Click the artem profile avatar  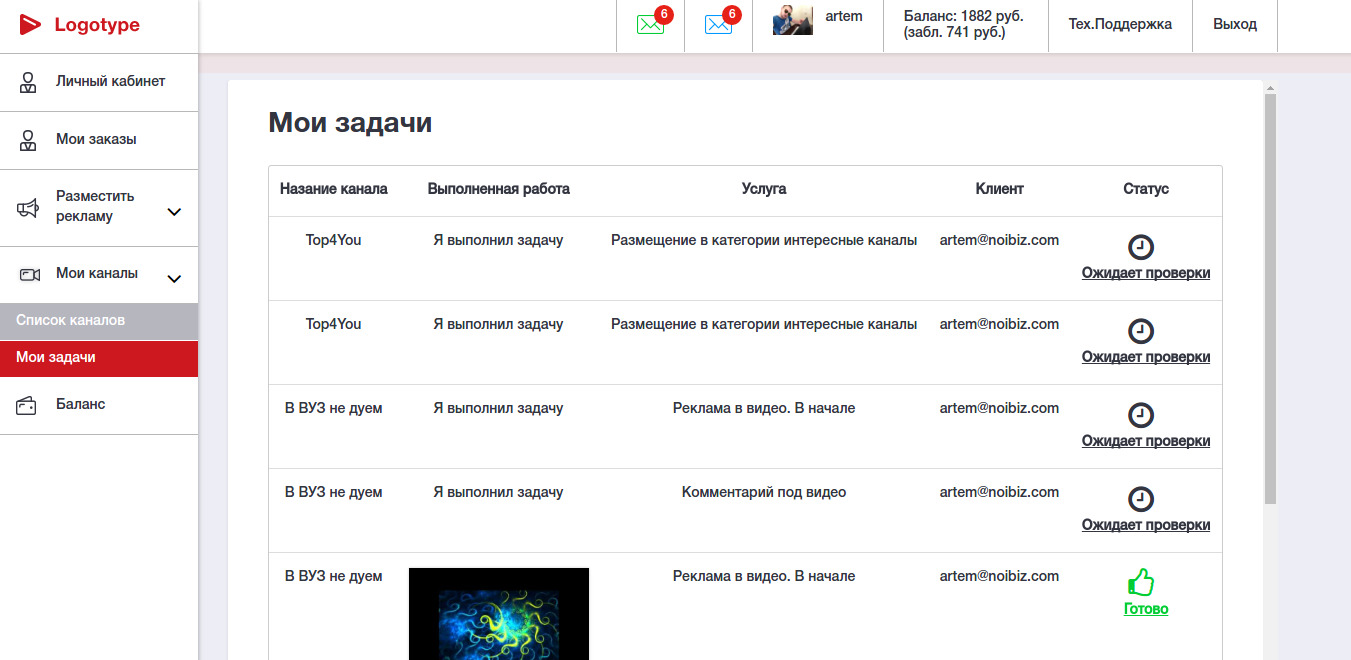[x=792, y=20]
